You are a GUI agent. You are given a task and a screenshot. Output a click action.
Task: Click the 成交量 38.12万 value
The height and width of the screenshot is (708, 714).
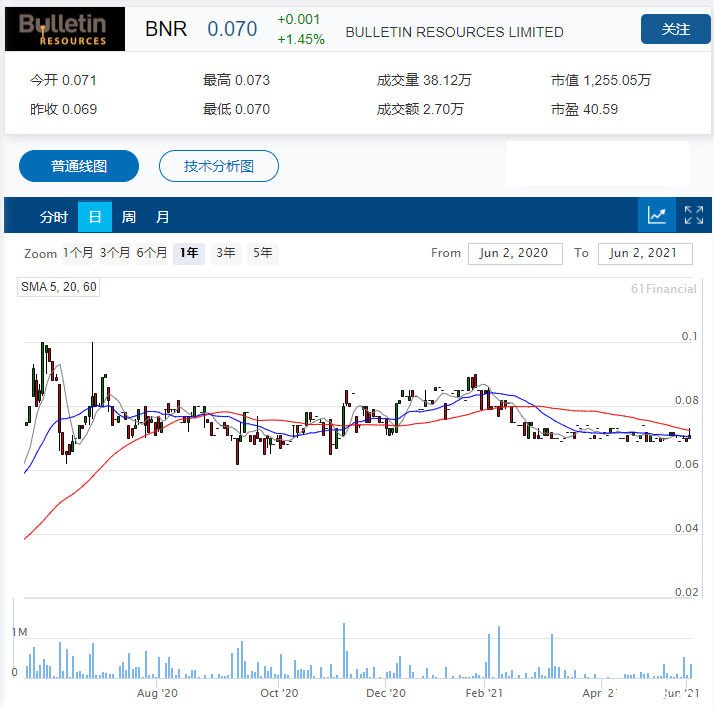[x=424, y=81]
